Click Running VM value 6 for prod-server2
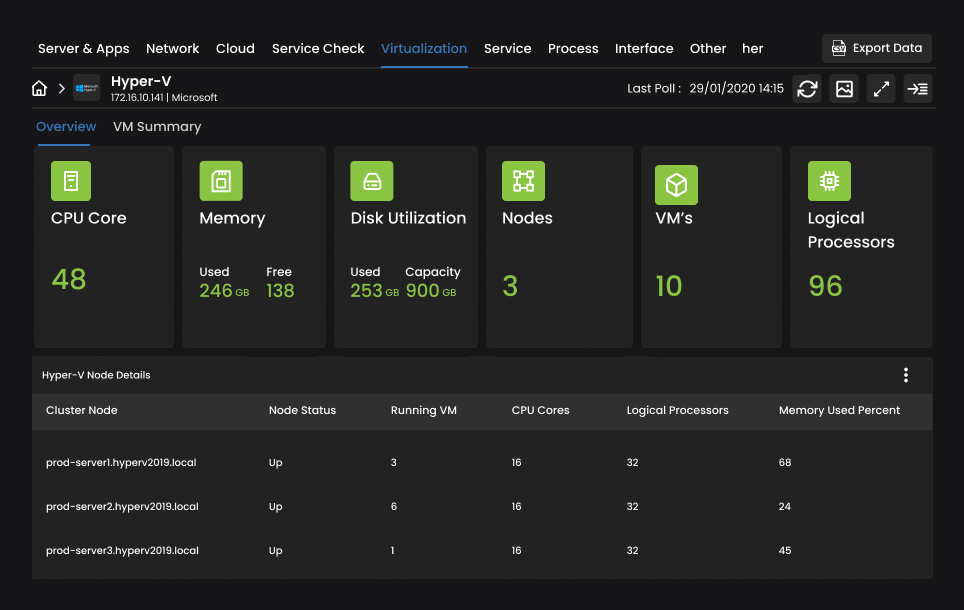Viewport: 964px width, 610px height. pyautogui.click(x=394, y=507)
